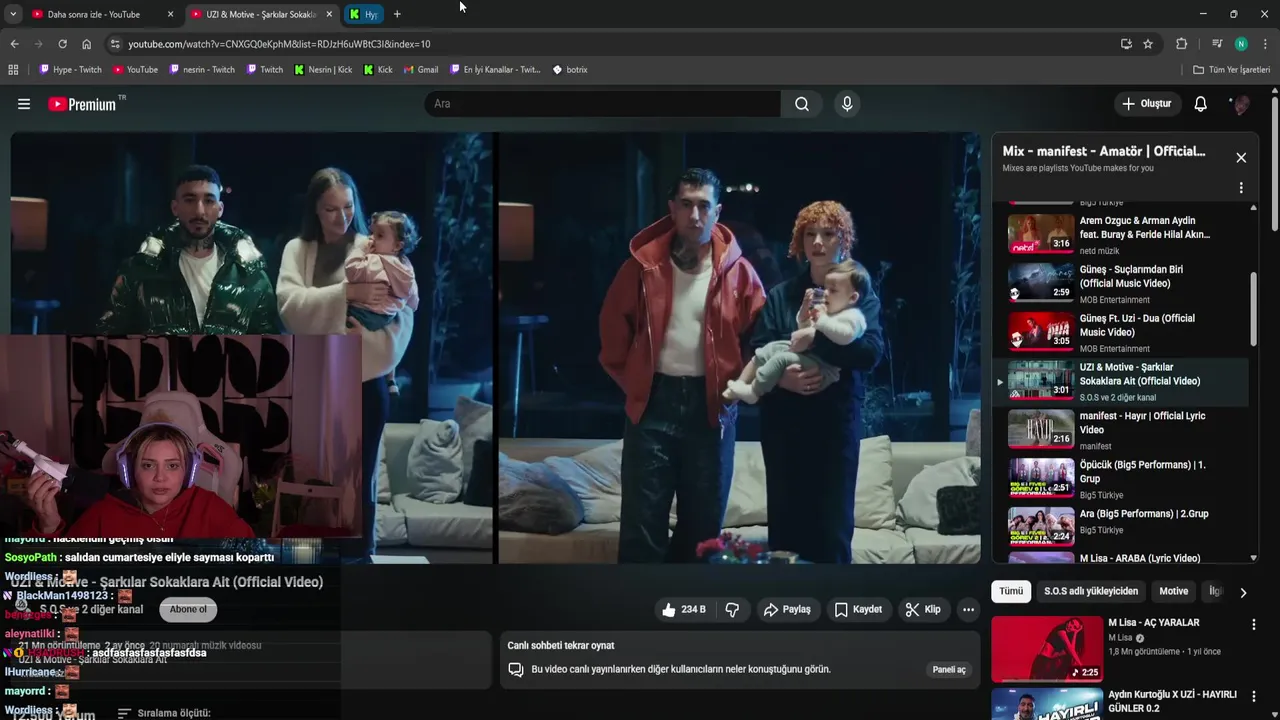This screenshot has height=720, width=1280.
Task: Click the browser address bar URL
Action: 279,44
